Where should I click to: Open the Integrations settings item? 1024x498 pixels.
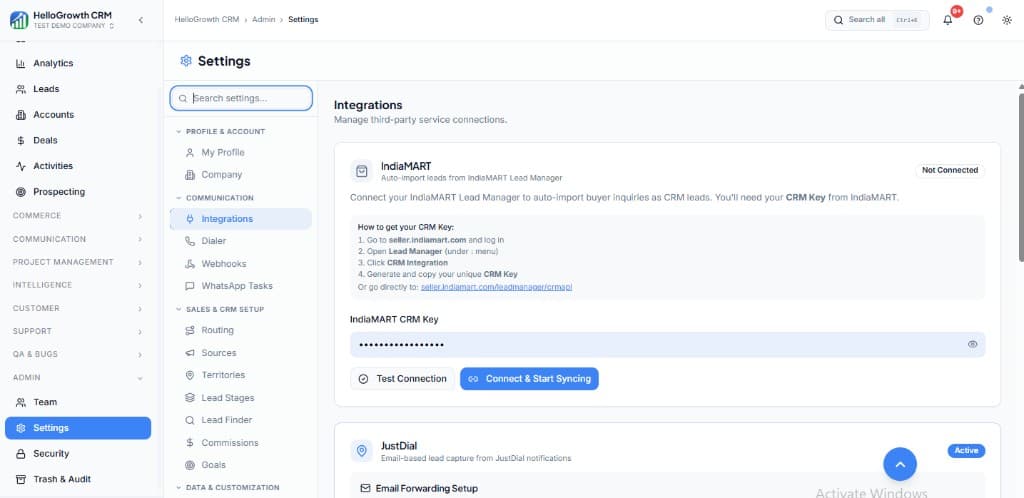(x=240, y=219)
